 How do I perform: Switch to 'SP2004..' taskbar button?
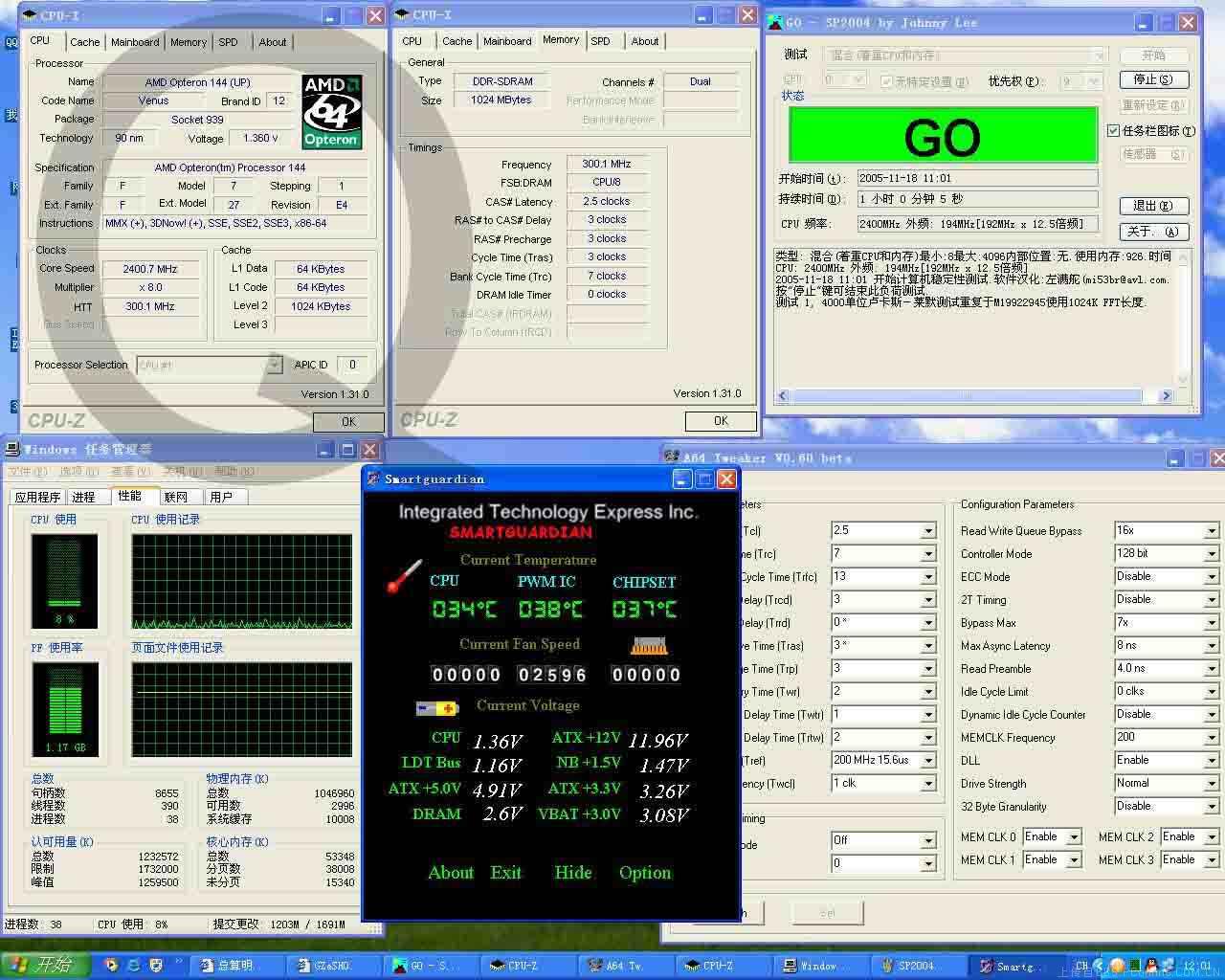(918, 966)
